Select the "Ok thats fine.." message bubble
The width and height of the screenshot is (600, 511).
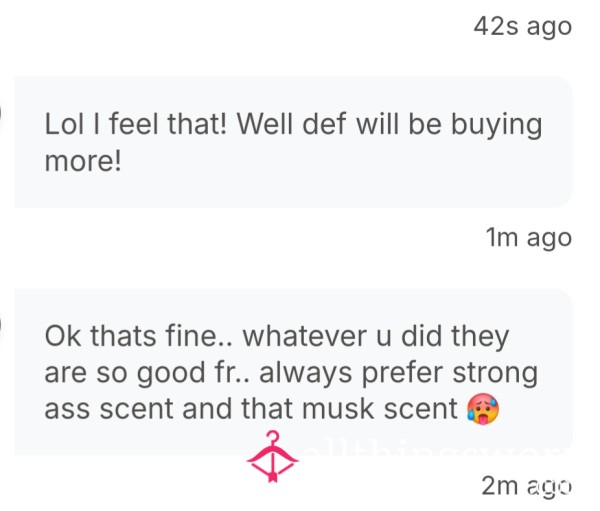point(293,372)
